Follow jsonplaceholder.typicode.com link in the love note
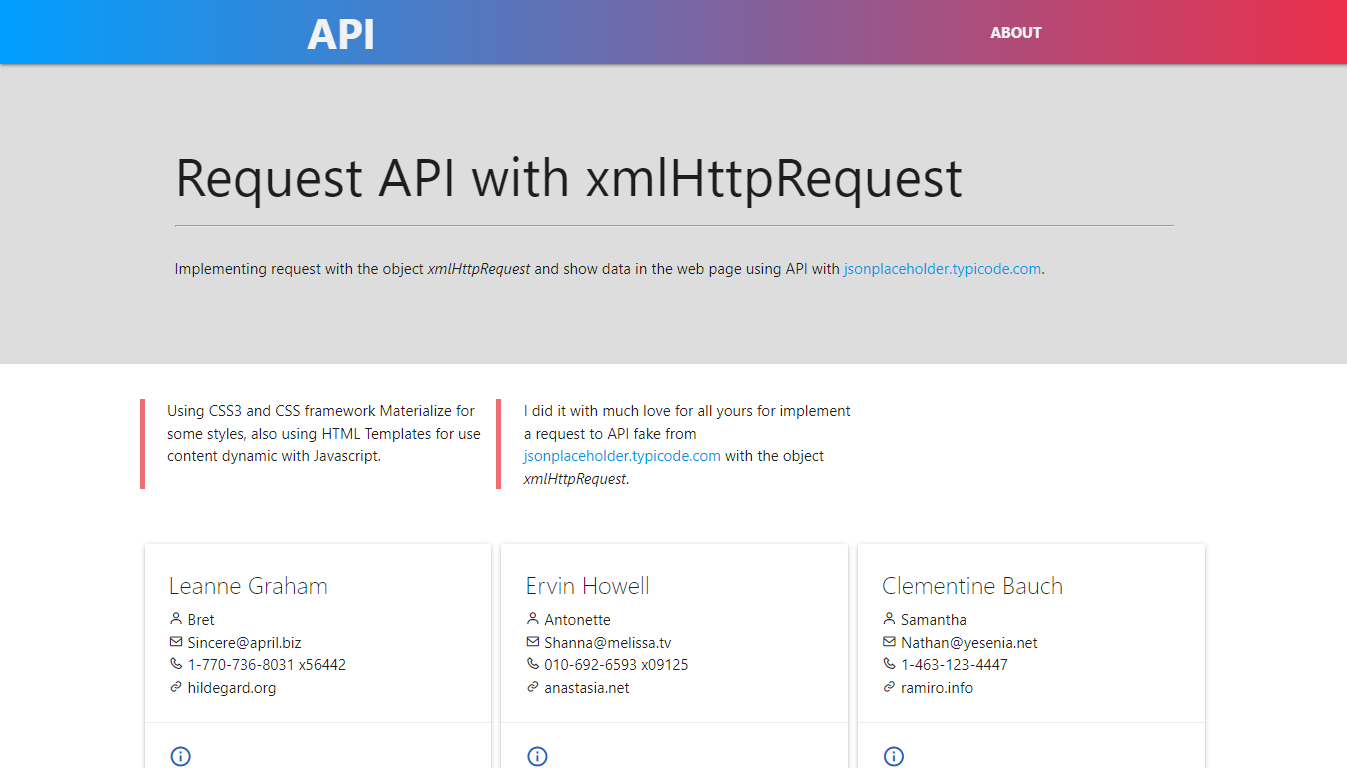1347x768 pixels. (x=622, y=456)
